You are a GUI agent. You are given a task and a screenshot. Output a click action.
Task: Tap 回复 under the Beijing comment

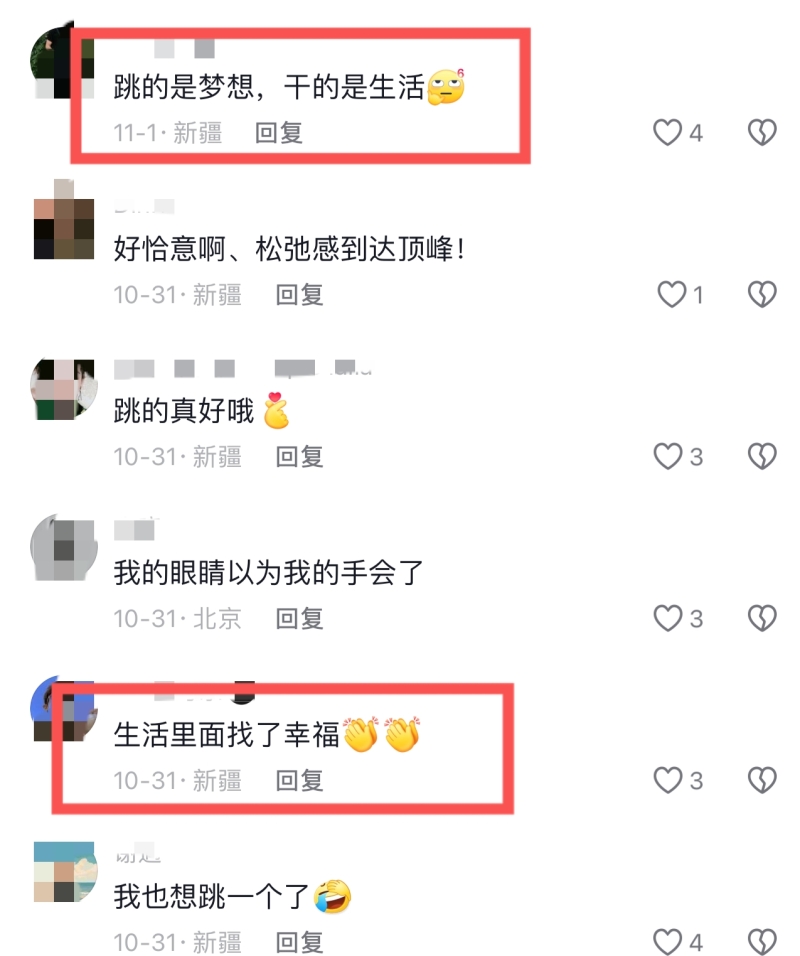point(299,619)
